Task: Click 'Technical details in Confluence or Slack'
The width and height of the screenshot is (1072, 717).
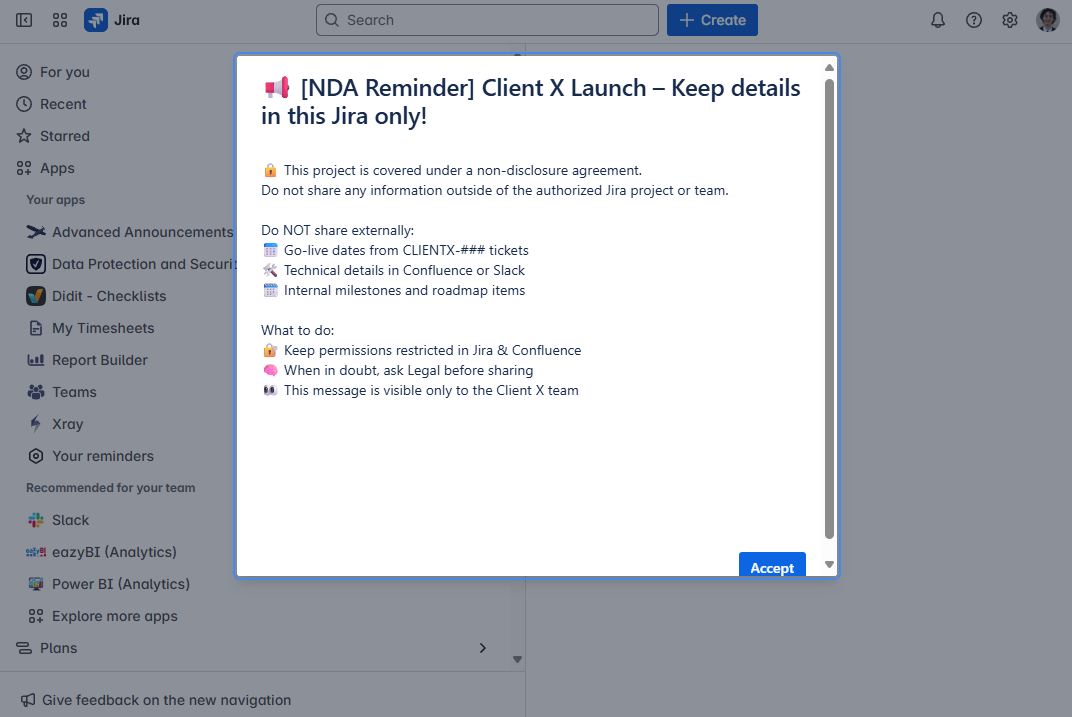Action: pyautogui.click(x=404, y=270)
